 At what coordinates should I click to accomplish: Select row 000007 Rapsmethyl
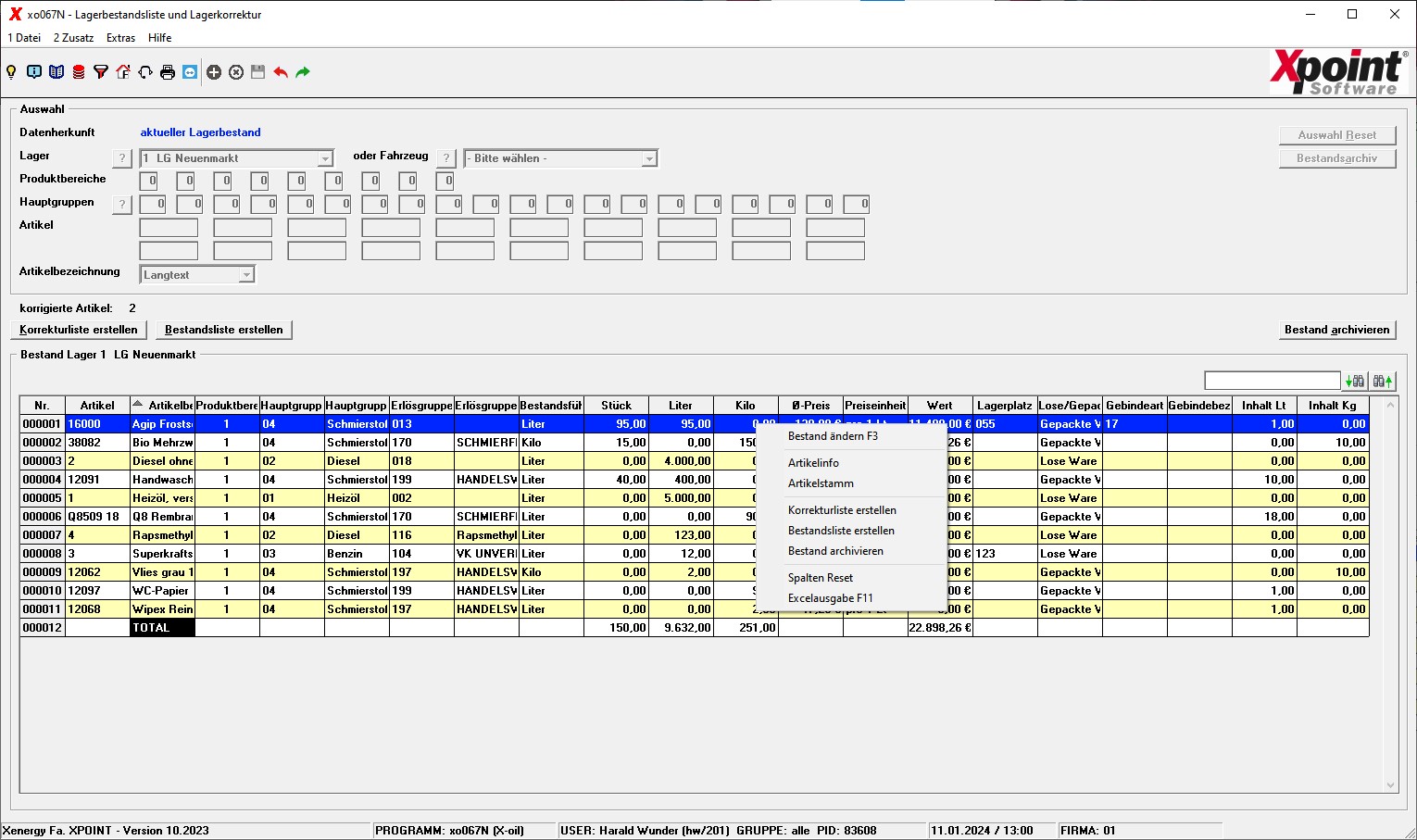pyautogui.click(x=694, y=535)
